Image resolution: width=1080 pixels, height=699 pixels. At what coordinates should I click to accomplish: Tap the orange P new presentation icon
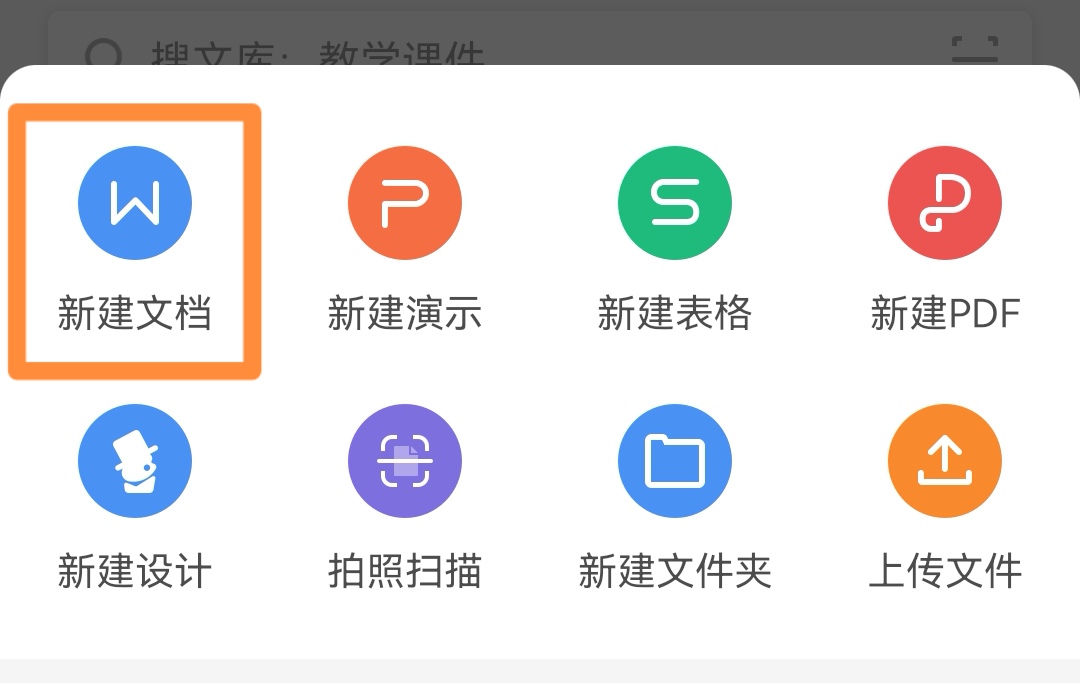405,203
